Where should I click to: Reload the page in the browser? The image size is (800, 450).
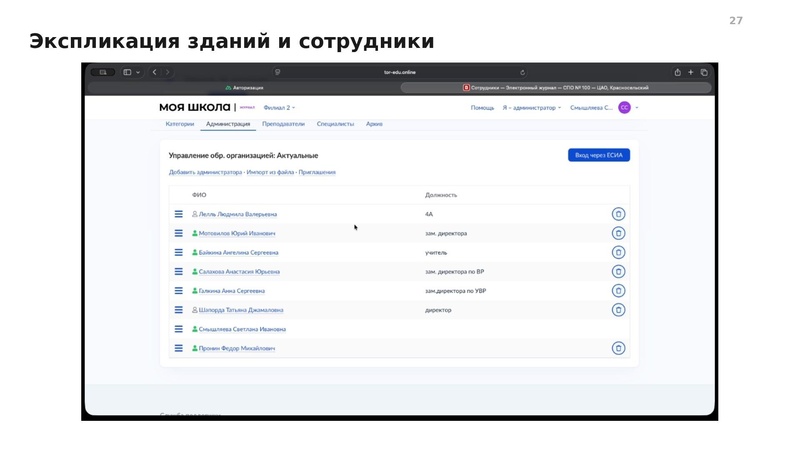522,72
